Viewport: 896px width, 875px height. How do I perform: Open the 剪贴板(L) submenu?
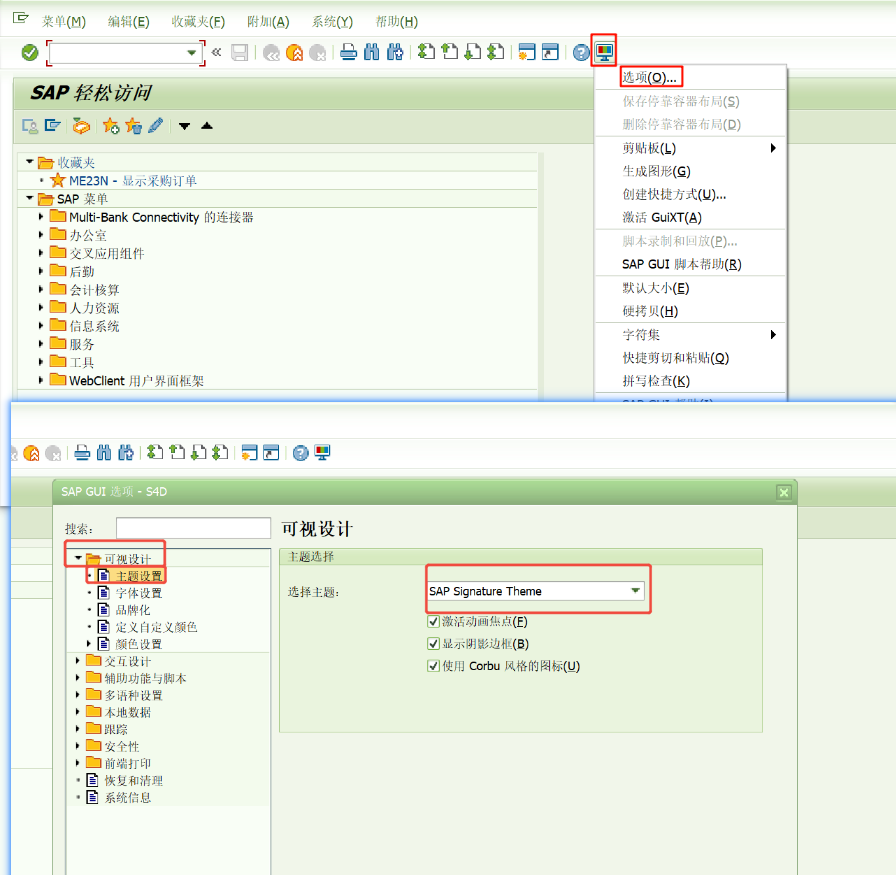pos(690,149)
